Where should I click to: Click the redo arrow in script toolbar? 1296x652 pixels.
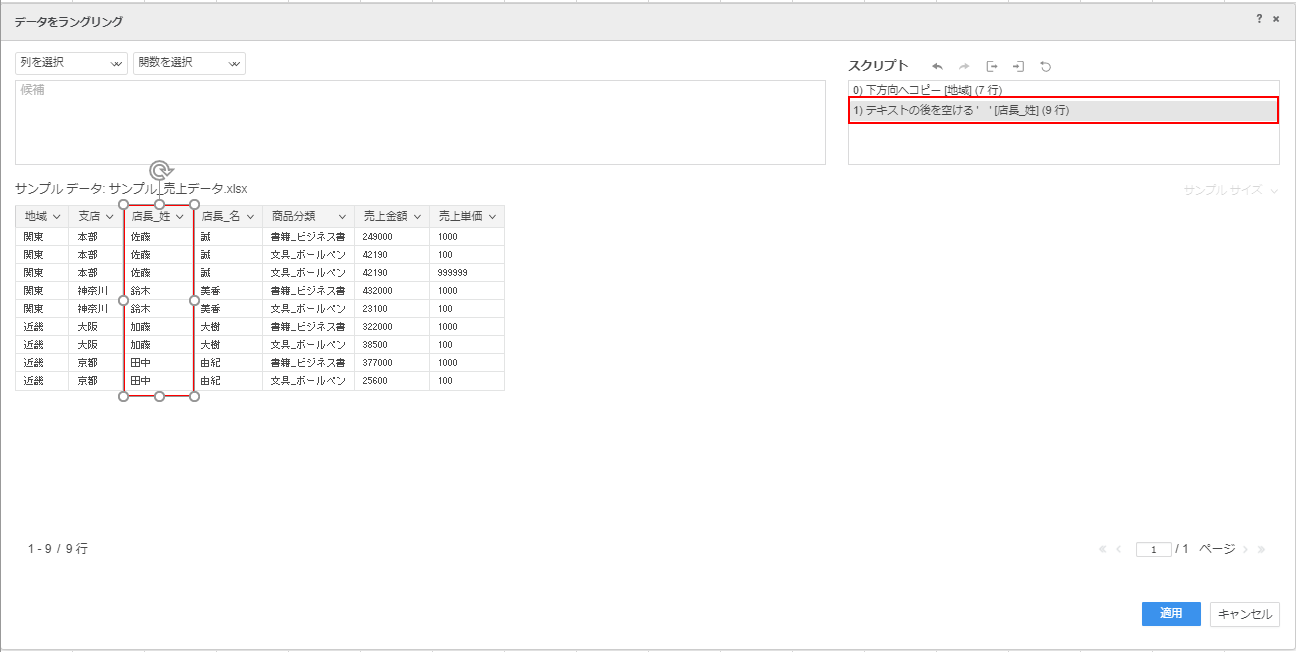click(964, 66)
